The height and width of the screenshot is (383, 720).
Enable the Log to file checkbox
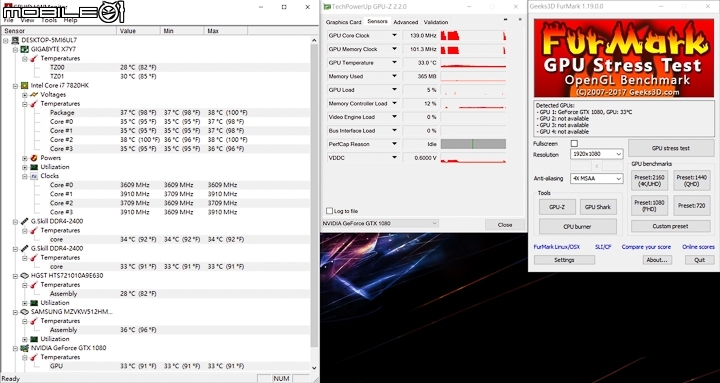(x=329, y=211)
